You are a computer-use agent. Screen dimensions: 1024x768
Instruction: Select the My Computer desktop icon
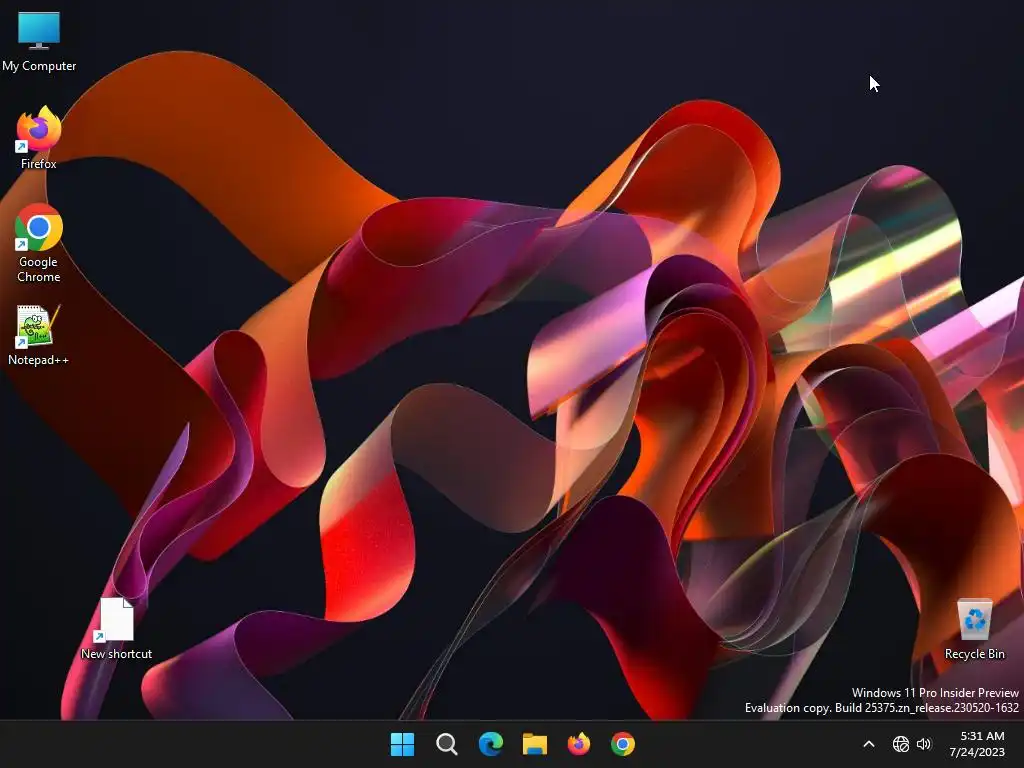[39, 42]
